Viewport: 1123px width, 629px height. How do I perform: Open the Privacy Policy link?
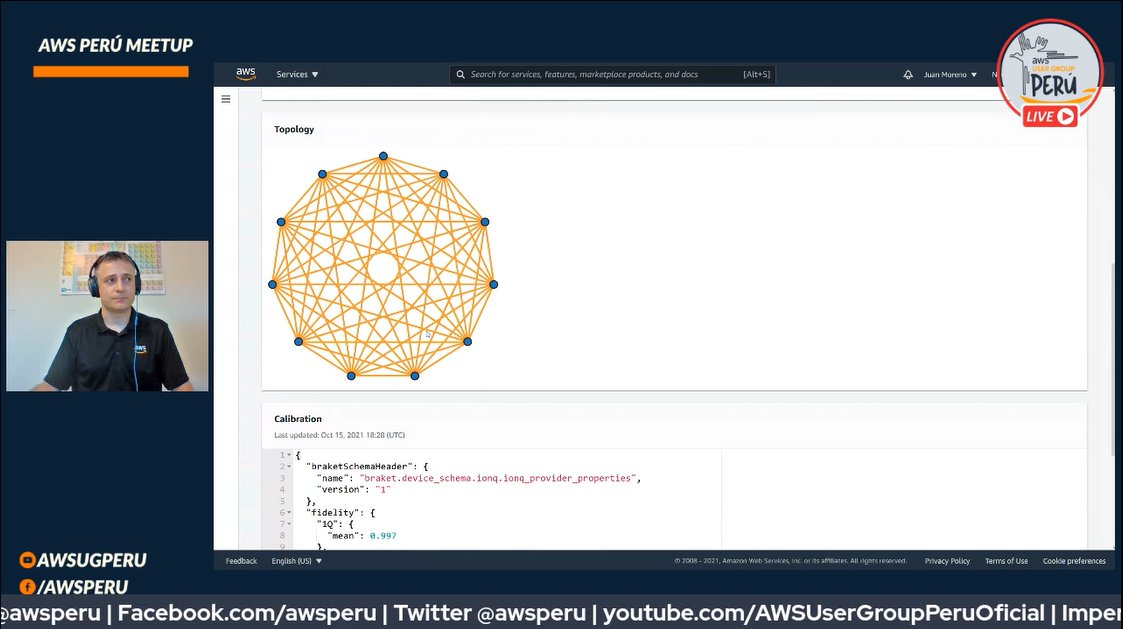[947, 561]
